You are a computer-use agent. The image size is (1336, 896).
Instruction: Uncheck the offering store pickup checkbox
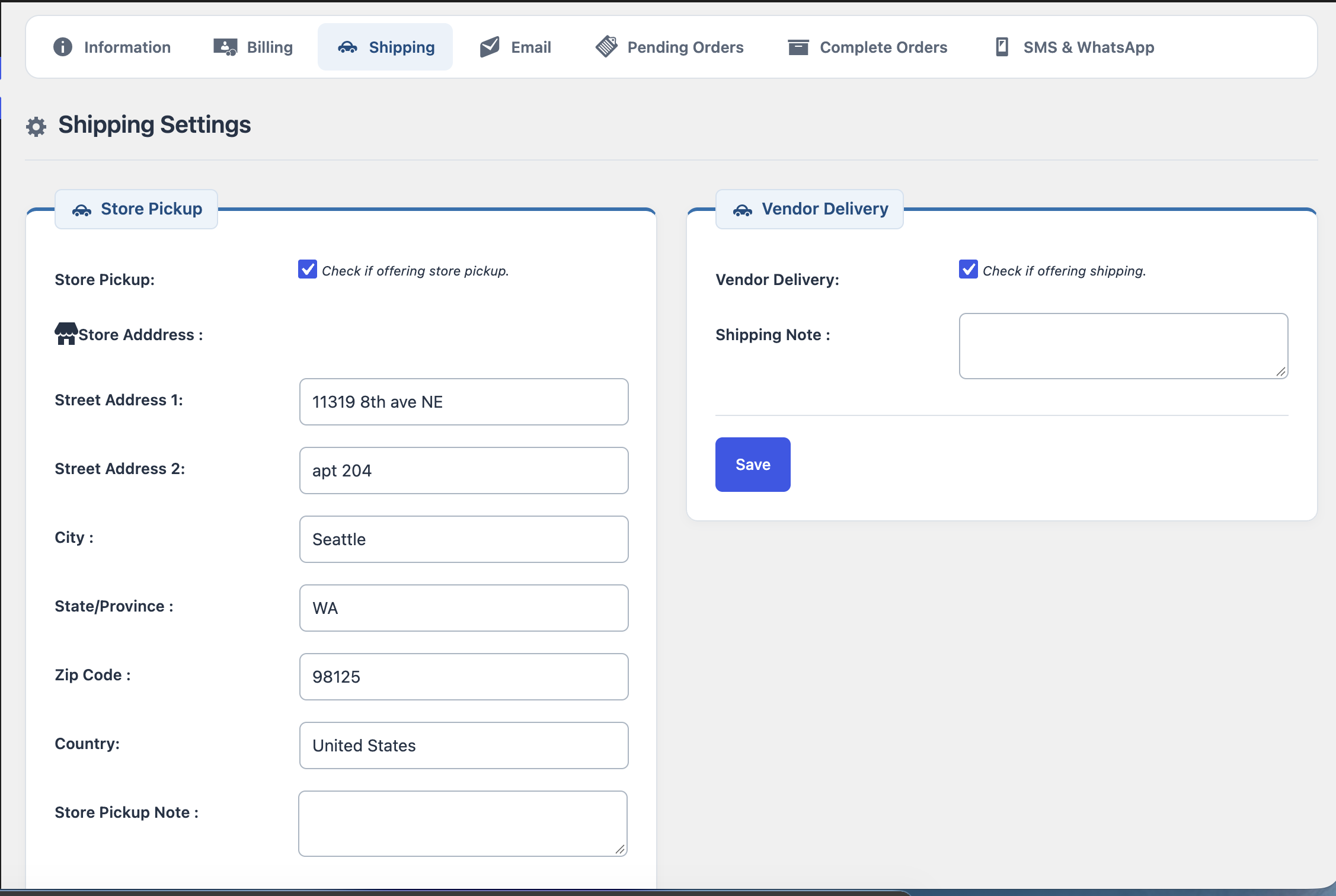(308, 269)
